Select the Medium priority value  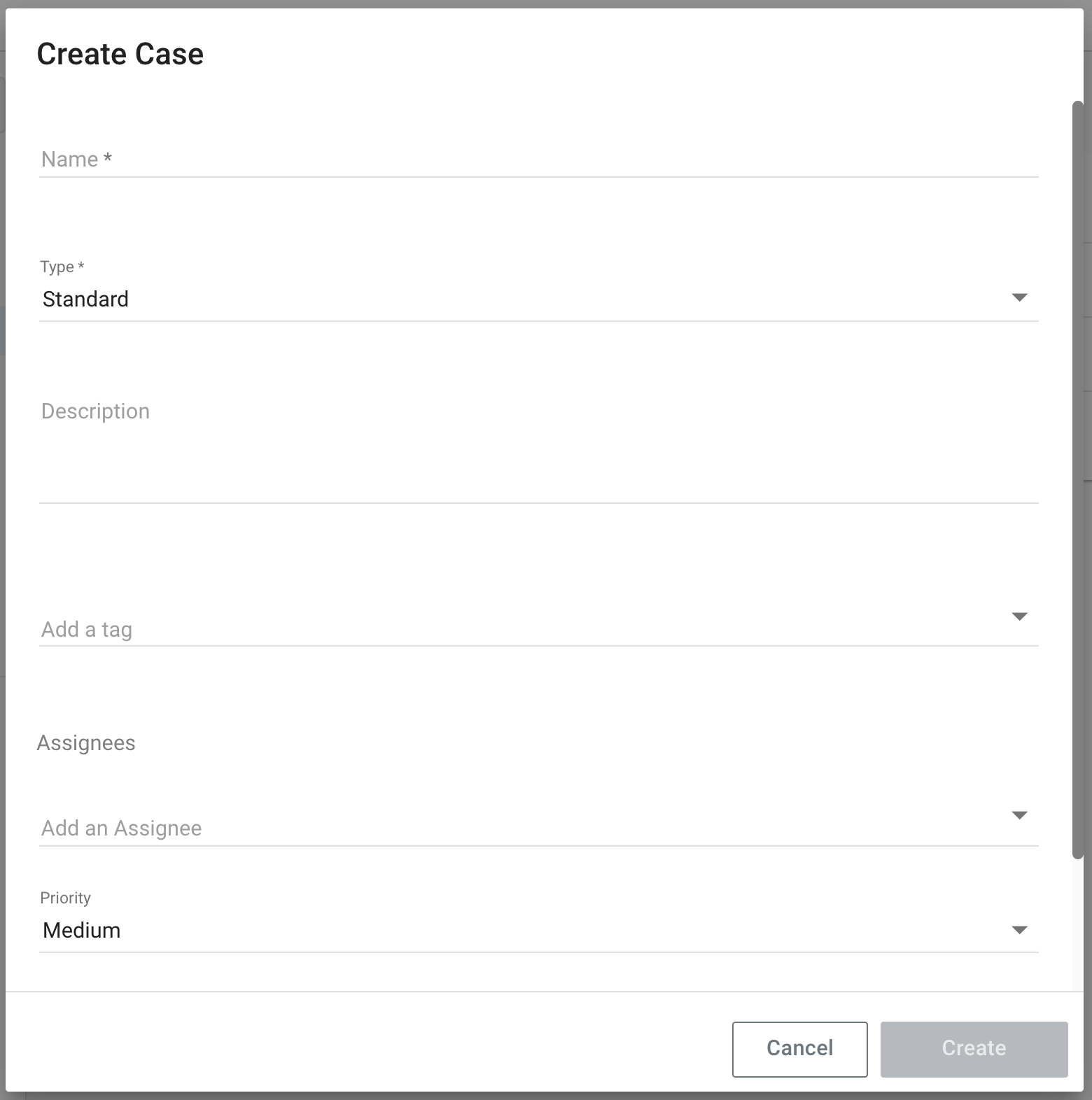(x=81, y=930)
